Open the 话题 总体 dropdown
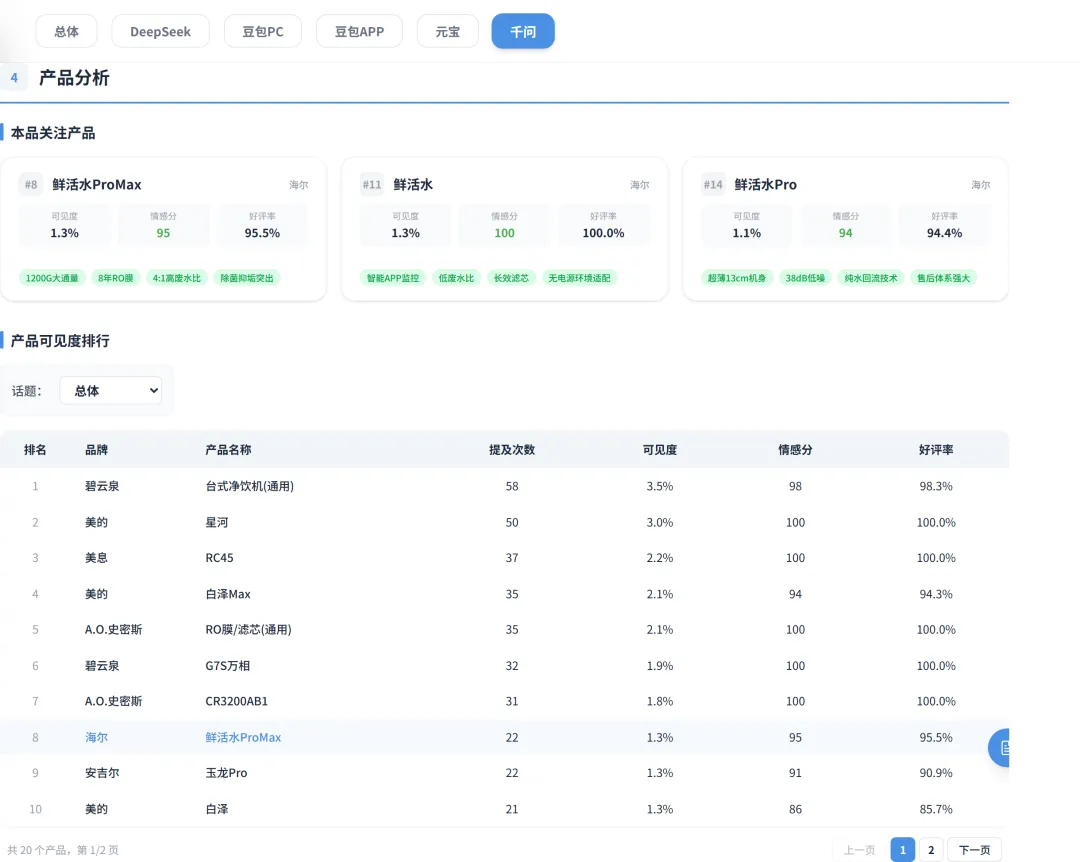Viewport: 1080px width, 862px height. point(111,391)
